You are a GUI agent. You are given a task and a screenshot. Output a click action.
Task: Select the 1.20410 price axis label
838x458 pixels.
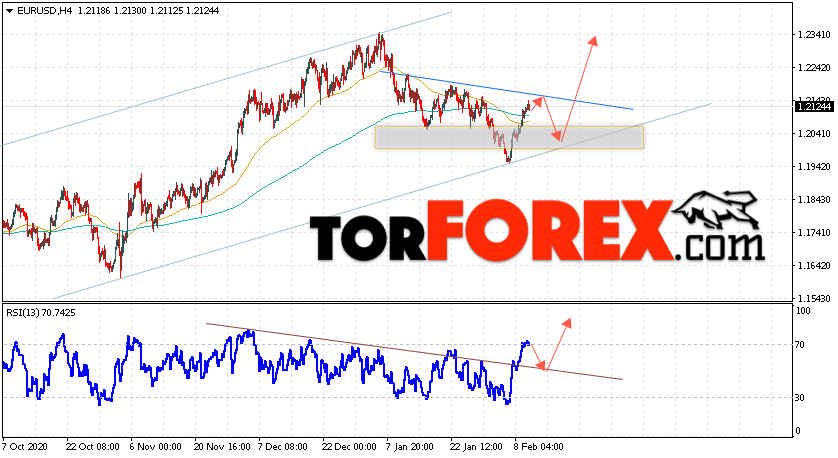click(814, 134)
